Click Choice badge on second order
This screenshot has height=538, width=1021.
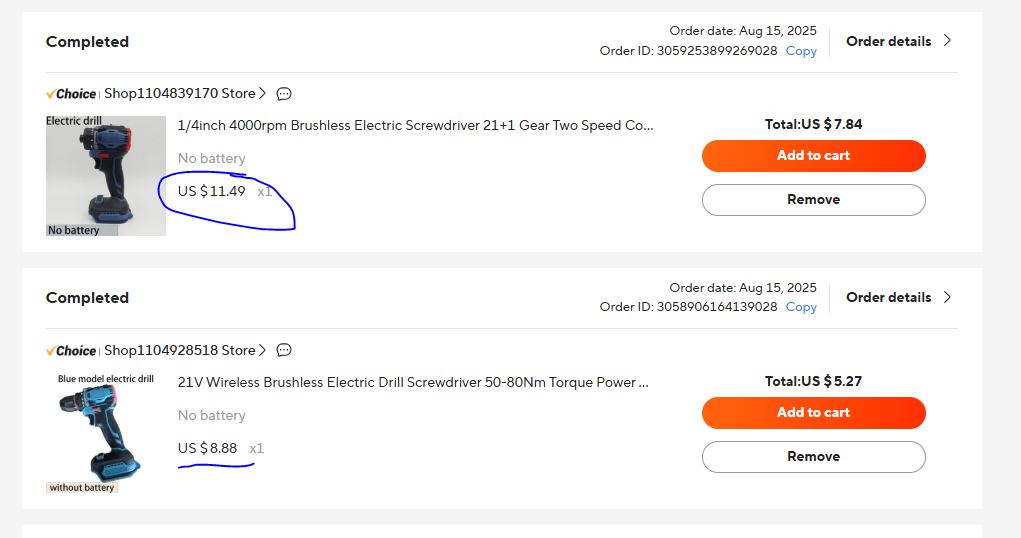click(x=72, y=351)
